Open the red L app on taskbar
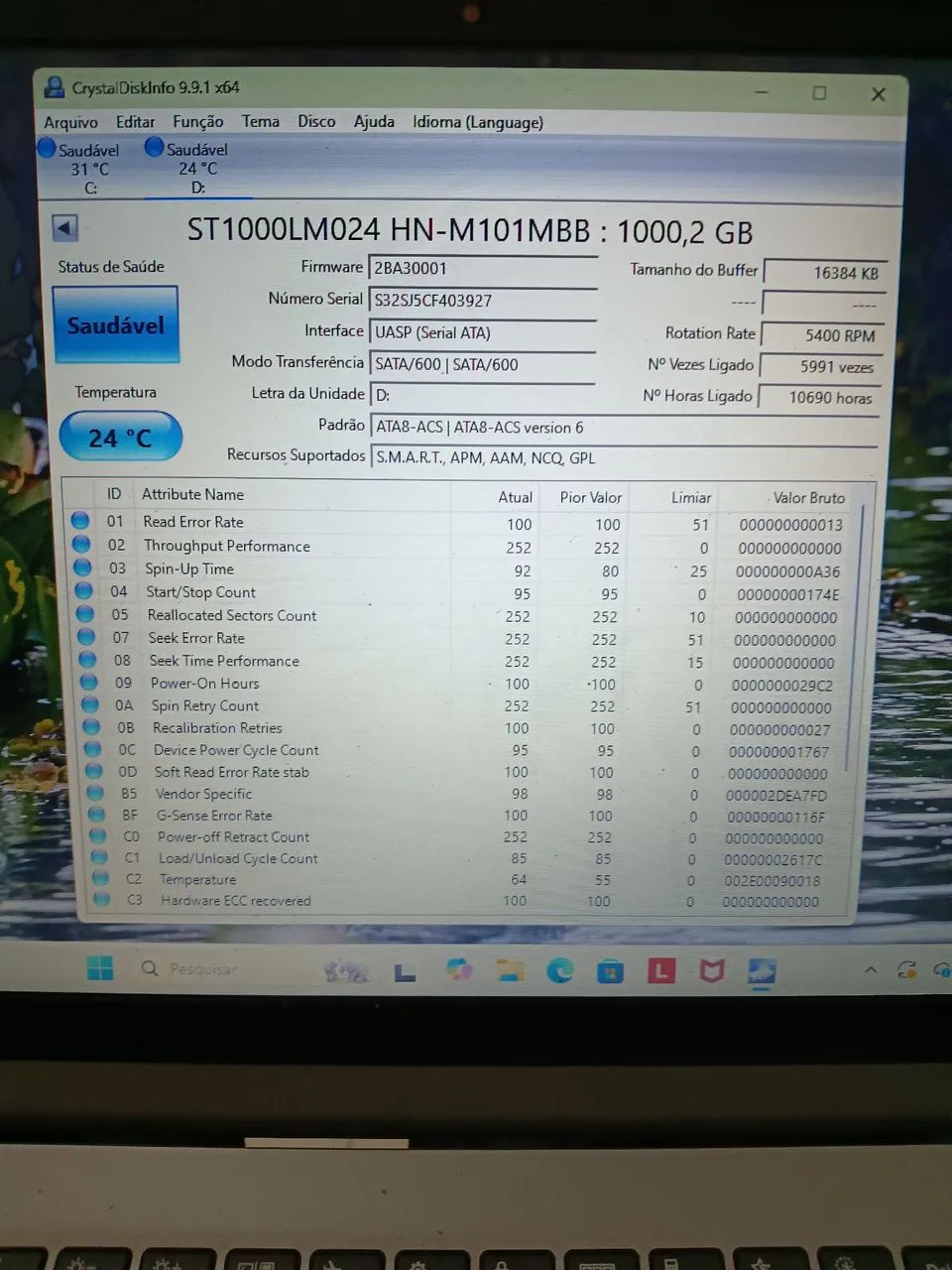Screen dimensions: 952x1270 click(x=661, y=970)
